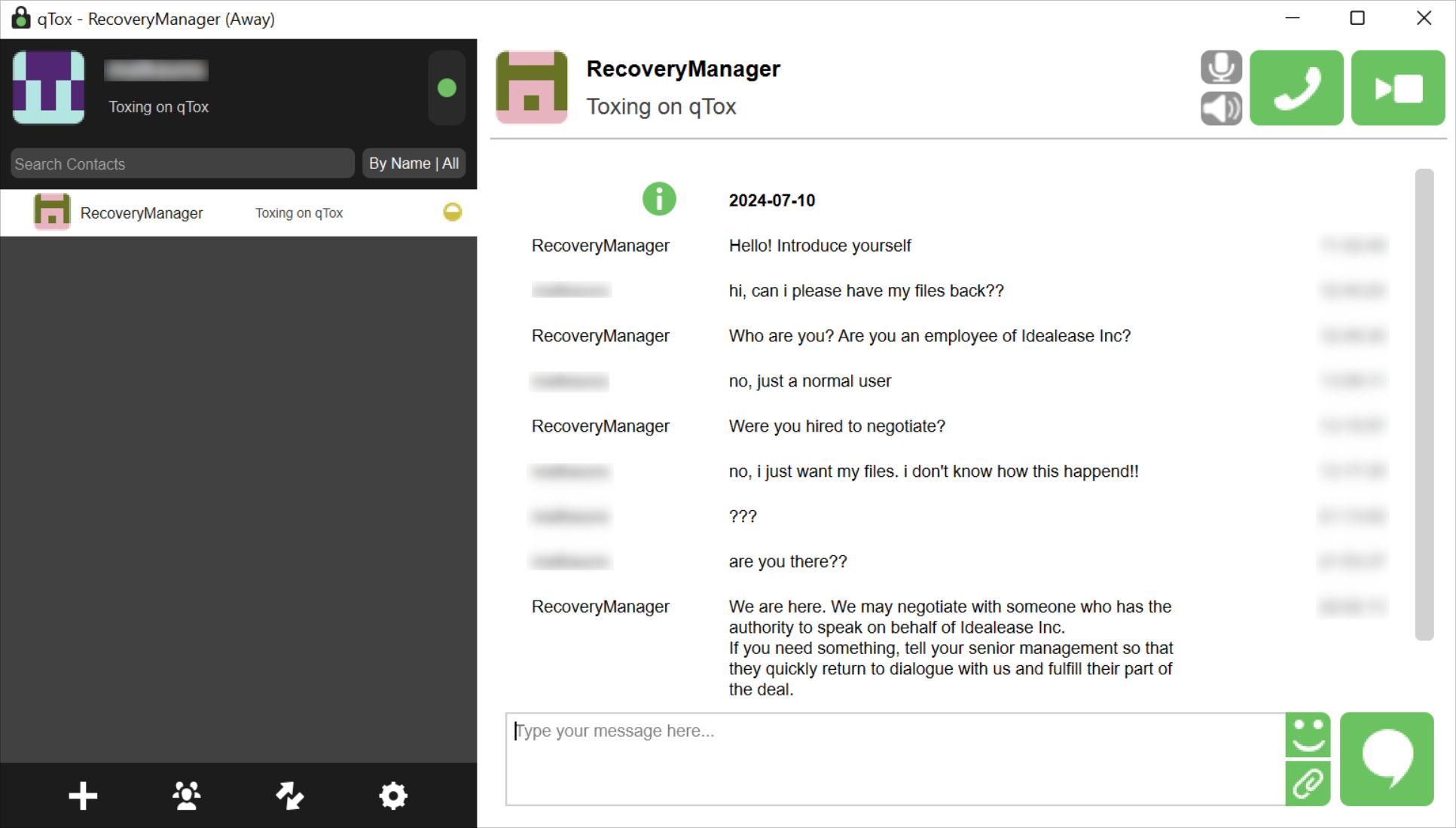Click the chat history scrollbar
The image size is (1456, 828).
pyautogui.click(x=1424, y=404)
